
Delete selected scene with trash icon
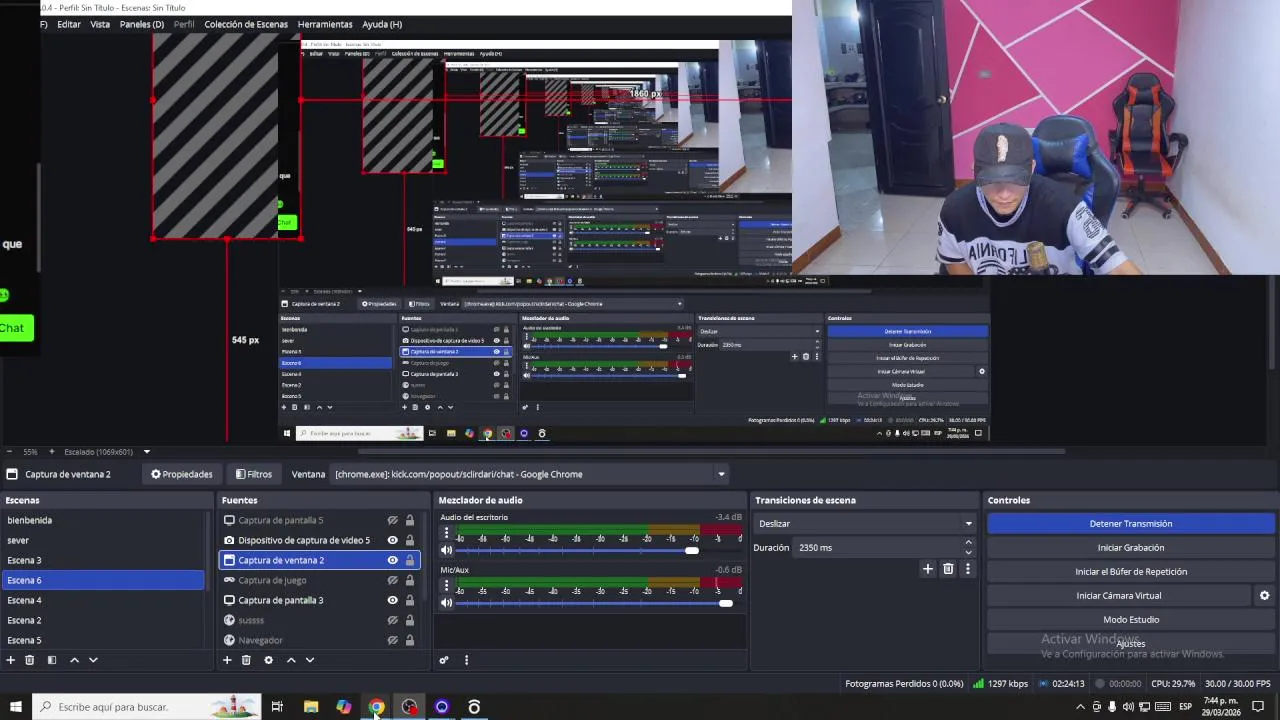(x=30, y=660)
